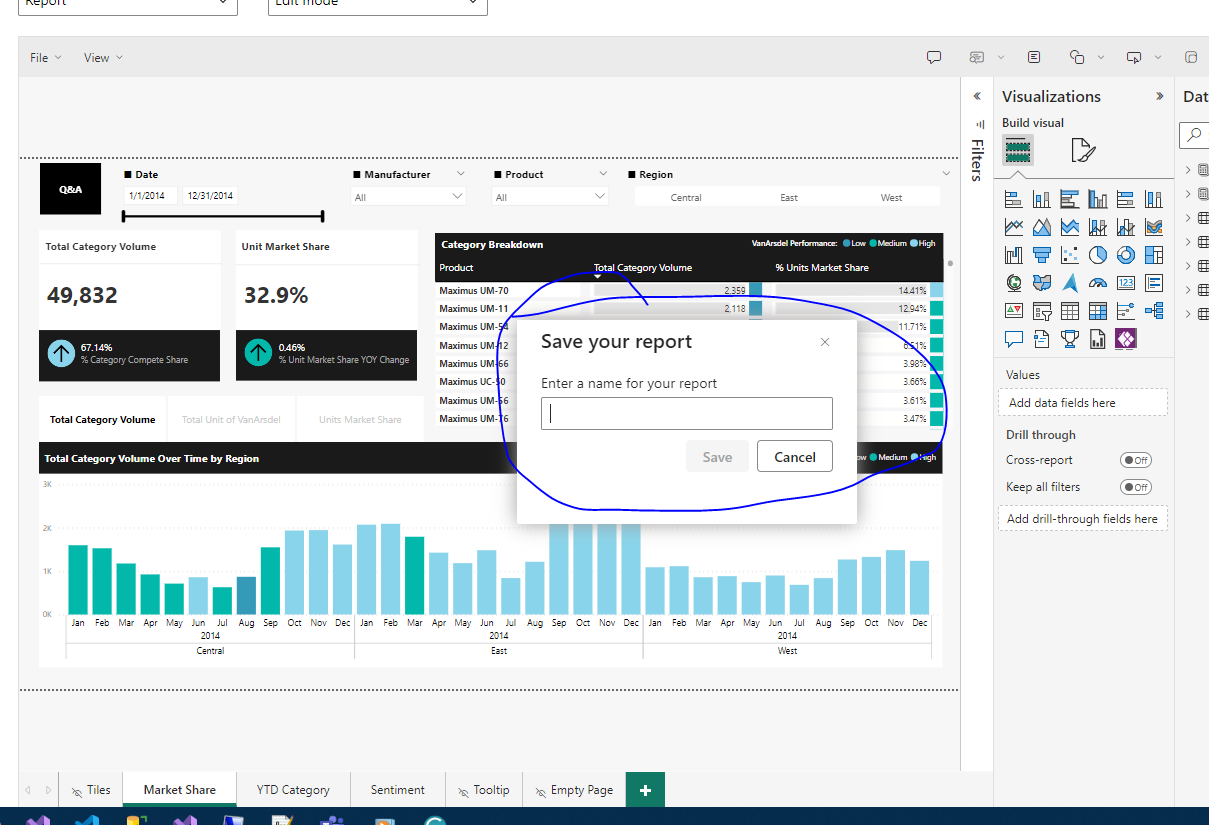Select the stacked column chart visual

coord(1041,199)
